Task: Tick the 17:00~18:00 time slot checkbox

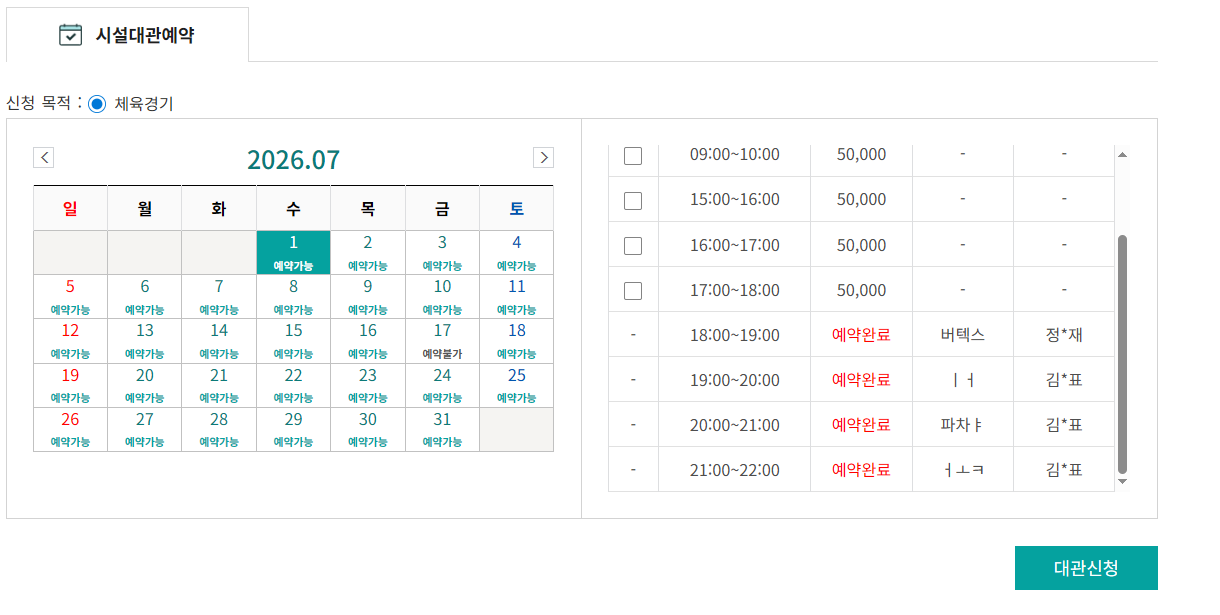Action: click(x=633, y=290)
